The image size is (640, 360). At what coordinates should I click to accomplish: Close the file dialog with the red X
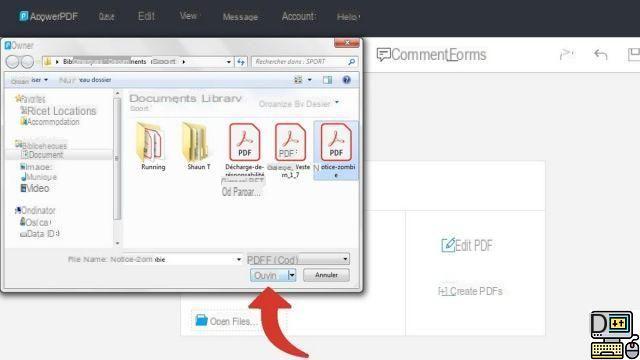click(x=347, y=43)
